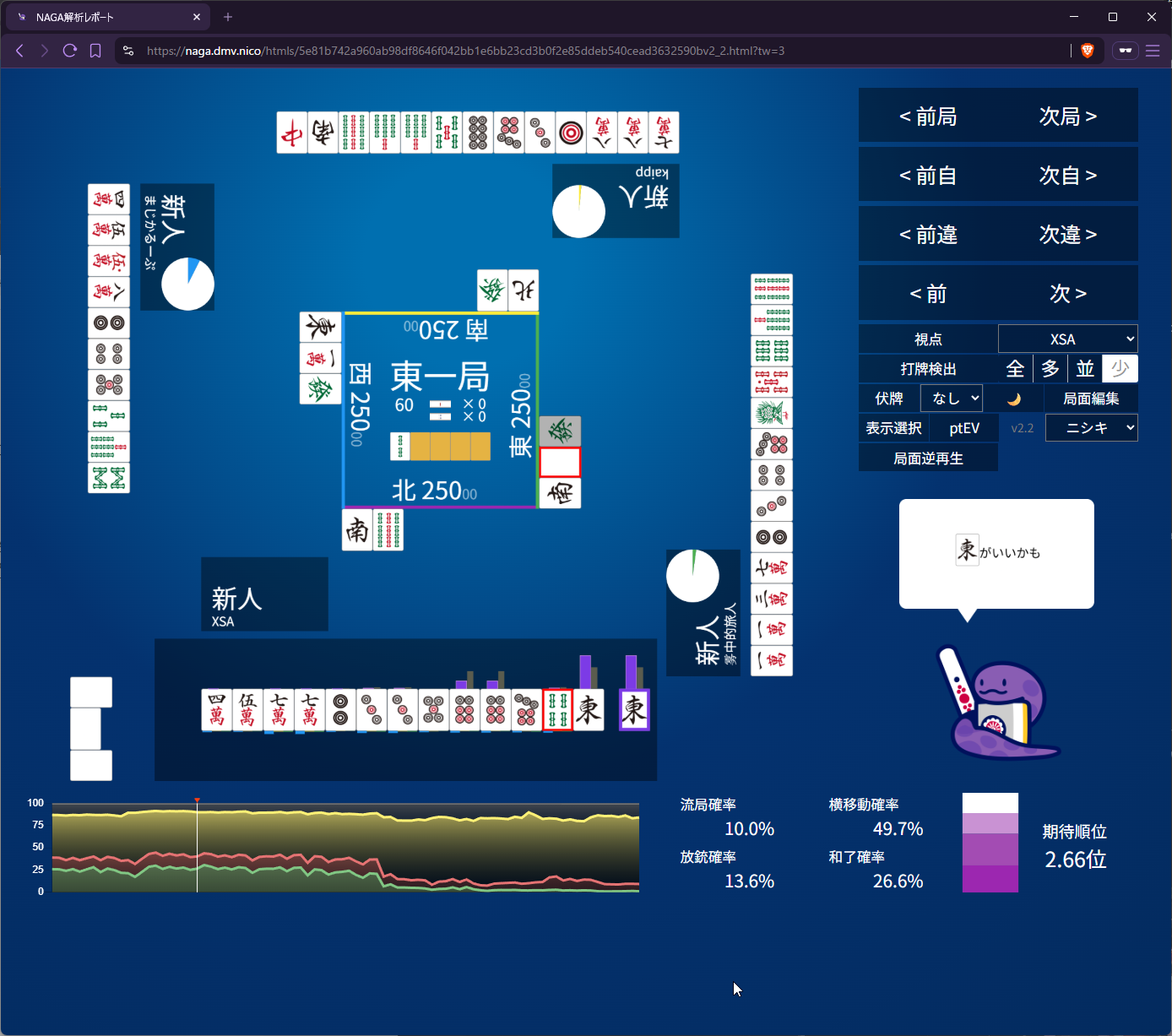Viewport: 1172px width, 1036px height.
Task: Go back using browser back arrow
Action: 19,51
